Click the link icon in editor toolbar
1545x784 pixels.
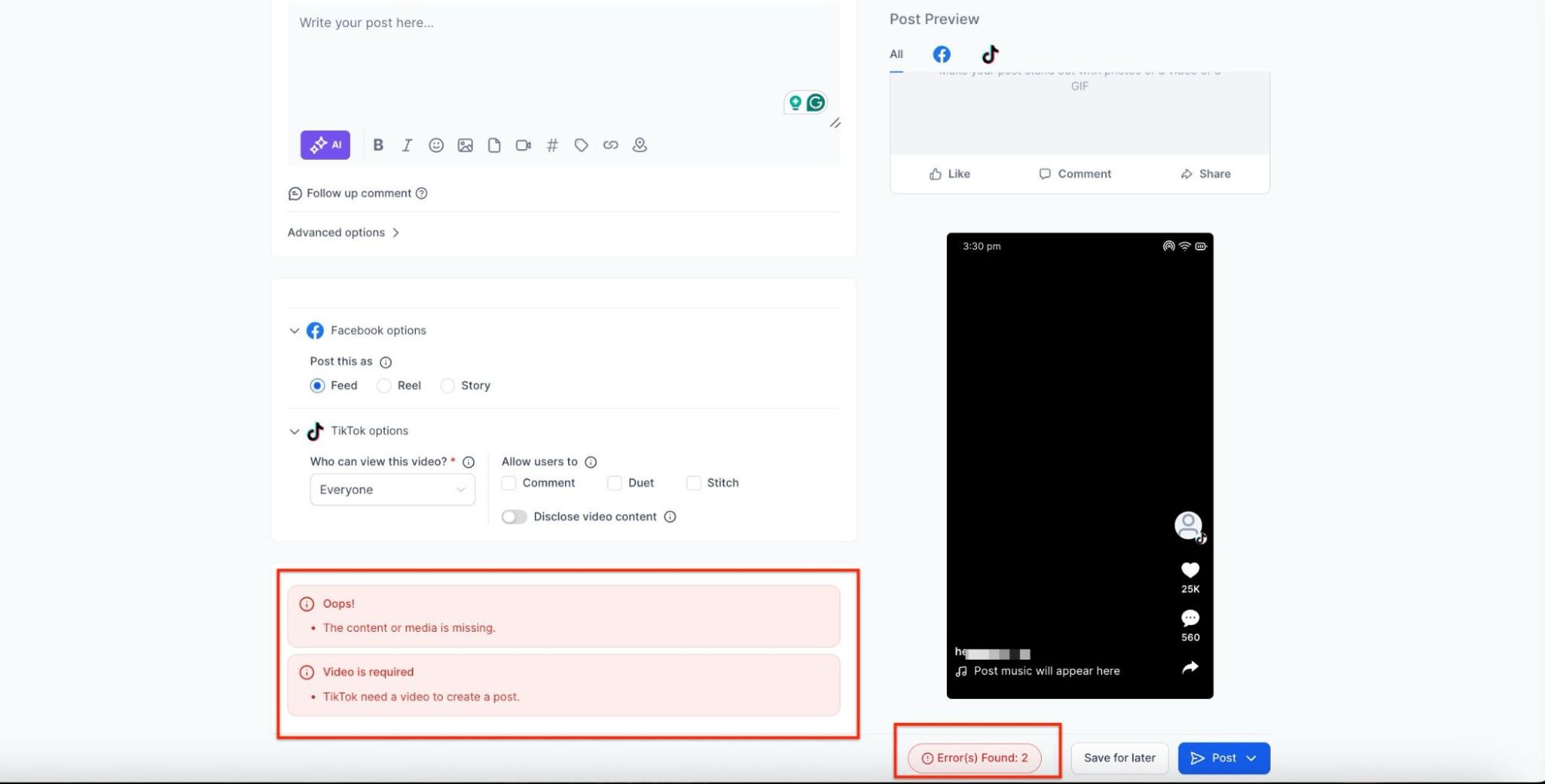pos(611,145)
